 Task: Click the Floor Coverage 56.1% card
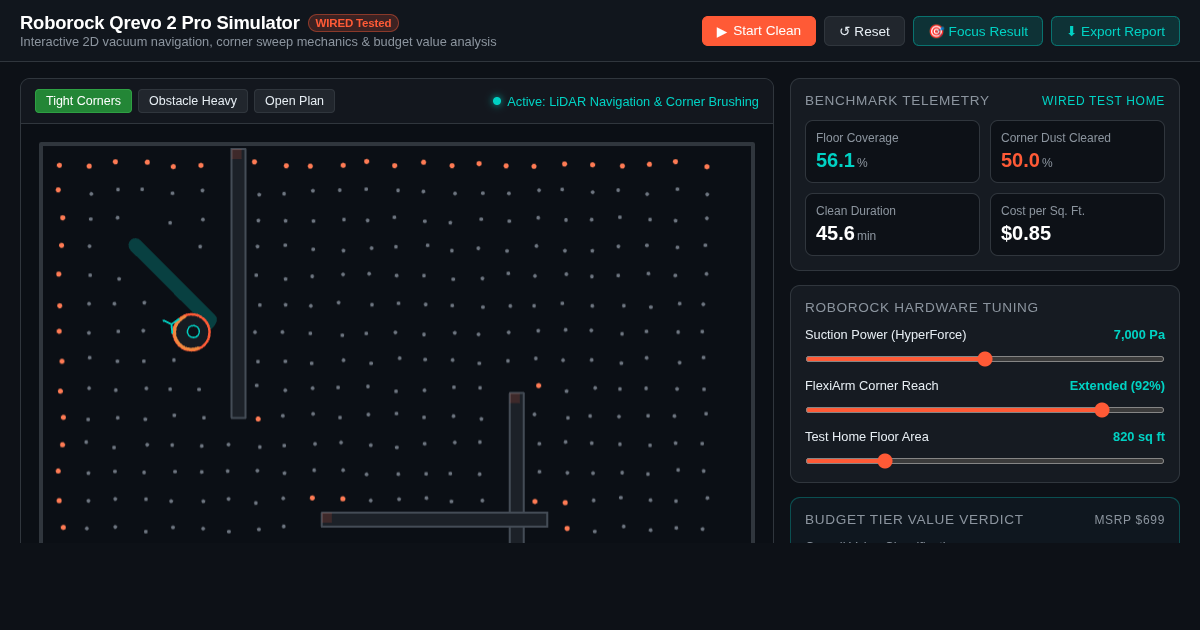(x=892, y=152)
